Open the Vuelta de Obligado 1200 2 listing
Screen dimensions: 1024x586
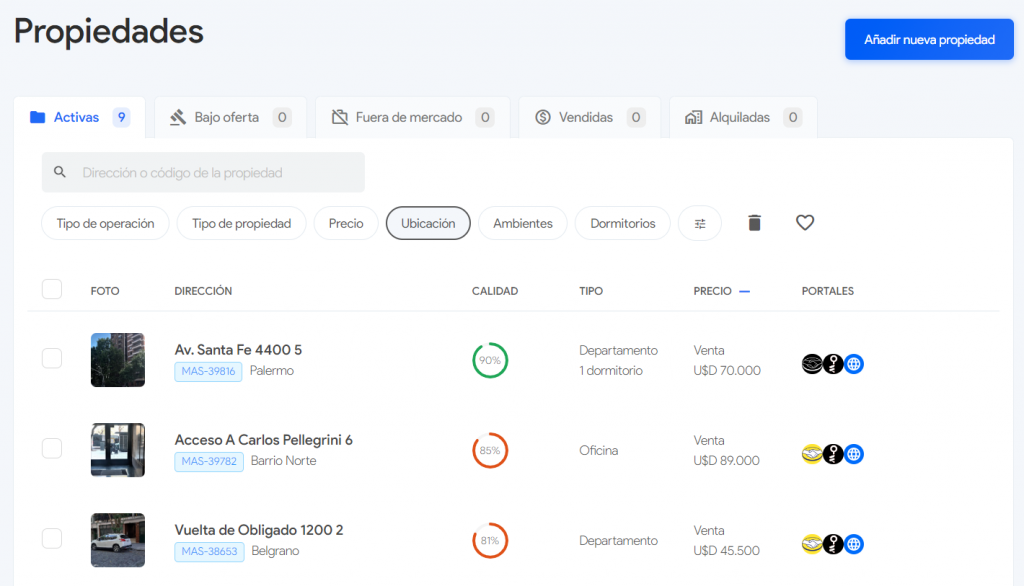259,530
